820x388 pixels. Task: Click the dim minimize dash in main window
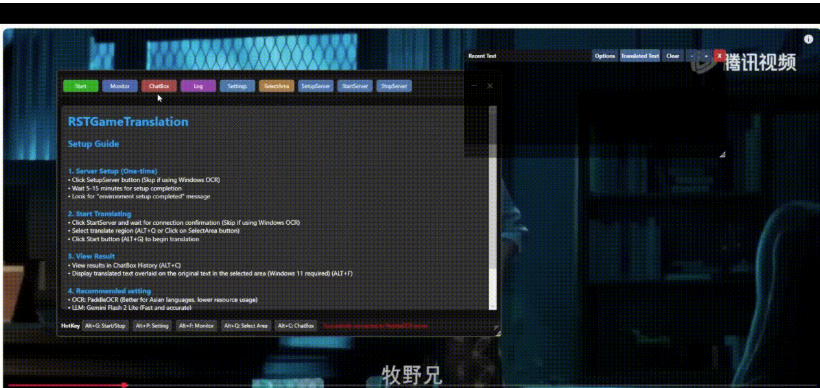pyautogui.click(x=474, y=86)
